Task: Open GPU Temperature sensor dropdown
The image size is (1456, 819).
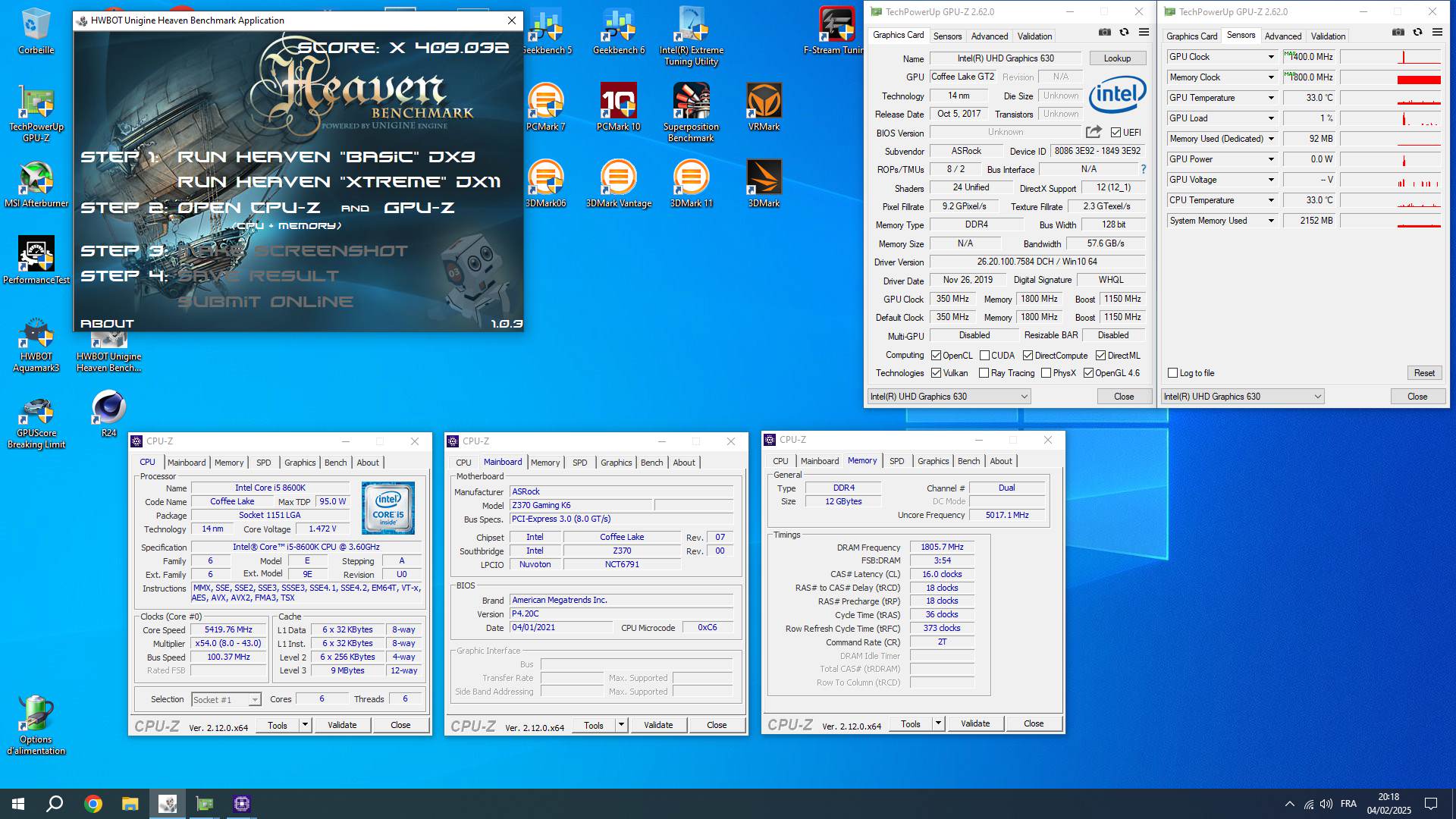Action: pos(1271,98)
